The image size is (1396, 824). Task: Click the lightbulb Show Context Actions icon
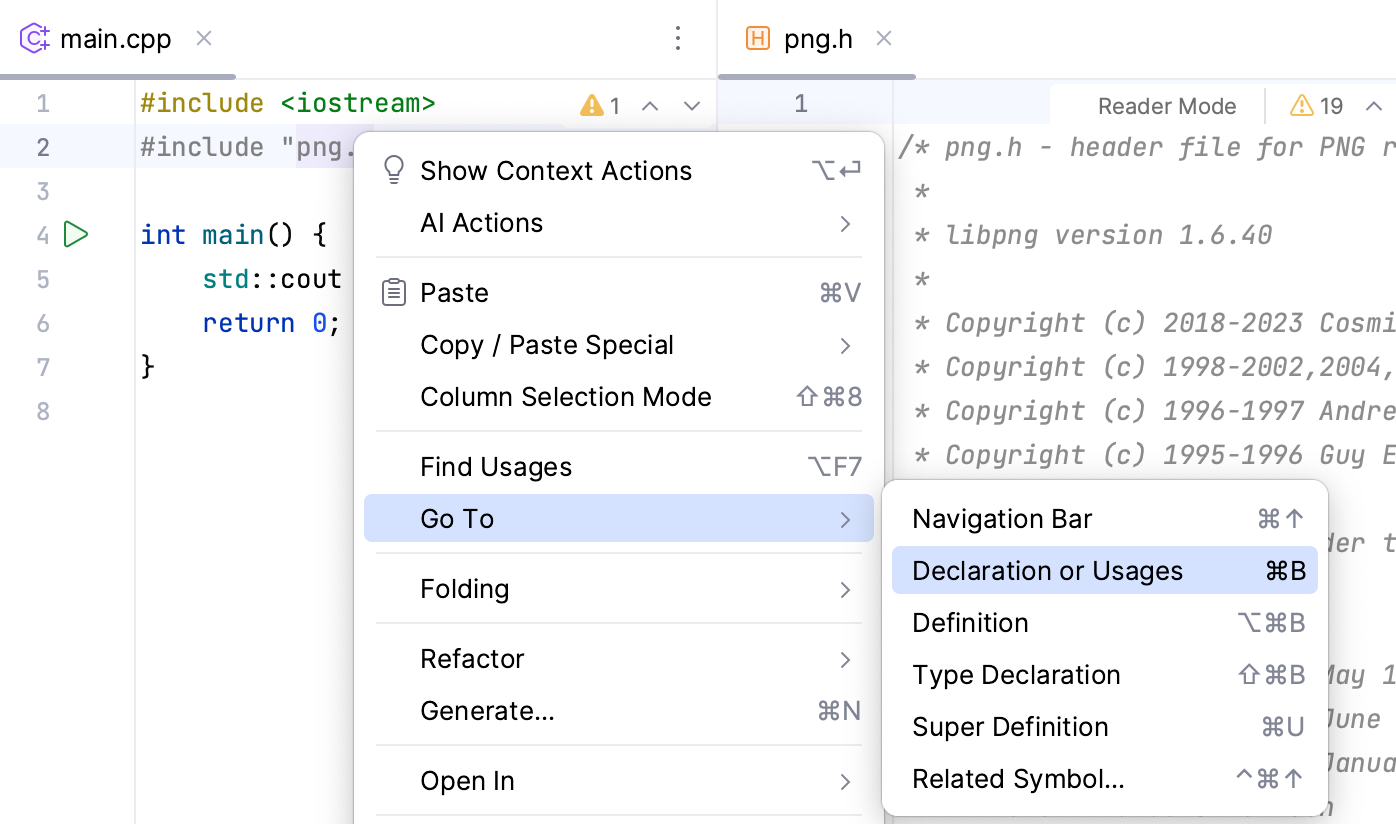coord(394,170)
